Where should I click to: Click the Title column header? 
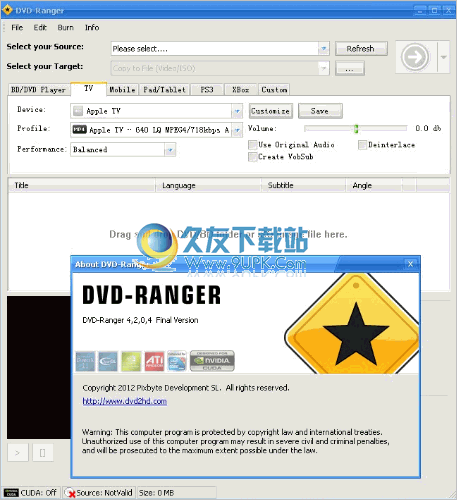coord(82,185)
